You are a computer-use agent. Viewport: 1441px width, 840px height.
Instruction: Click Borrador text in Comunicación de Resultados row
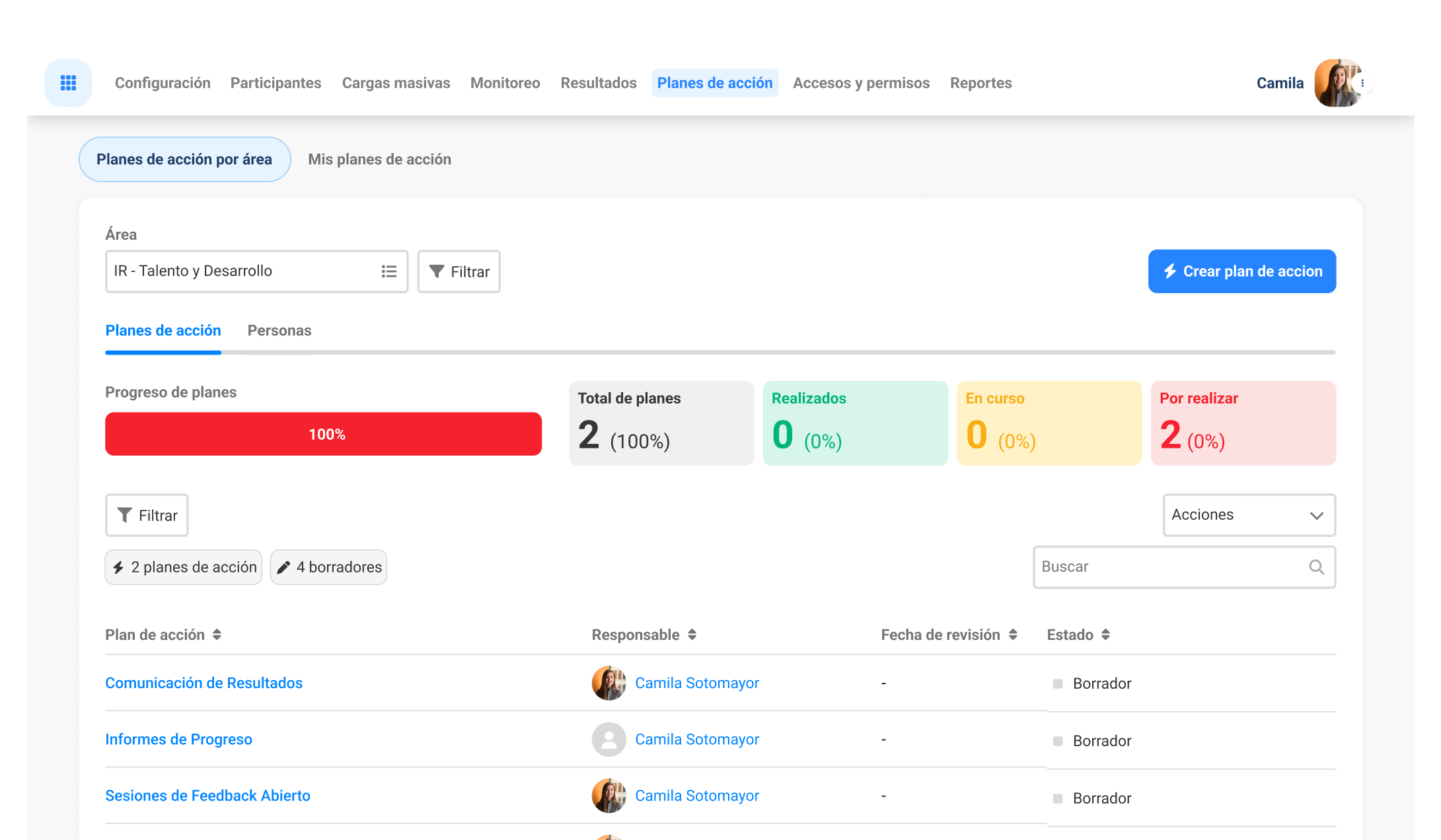point(1102,683)
